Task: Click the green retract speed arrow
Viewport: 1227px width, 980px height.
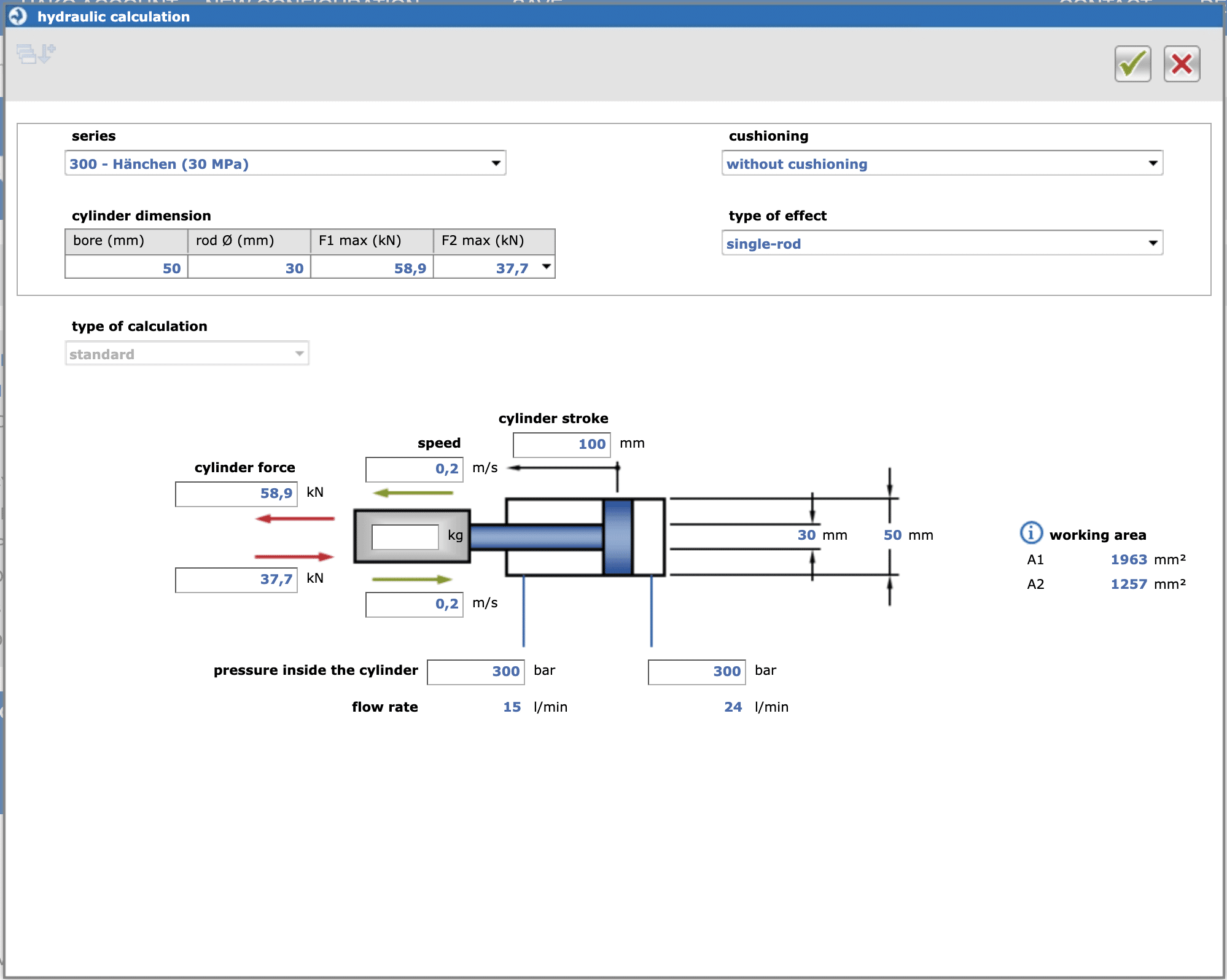Action: pos(411,579)
